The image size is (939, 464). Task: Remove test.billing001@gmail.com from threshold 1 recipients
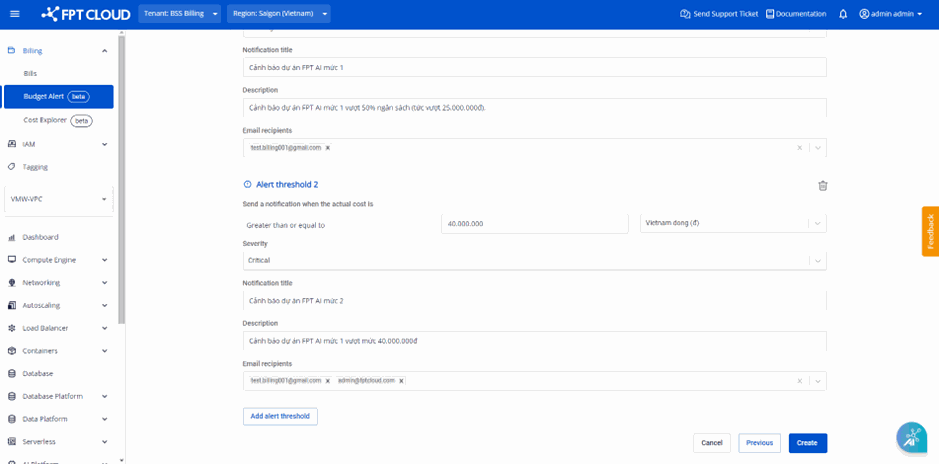pos(328,148)
